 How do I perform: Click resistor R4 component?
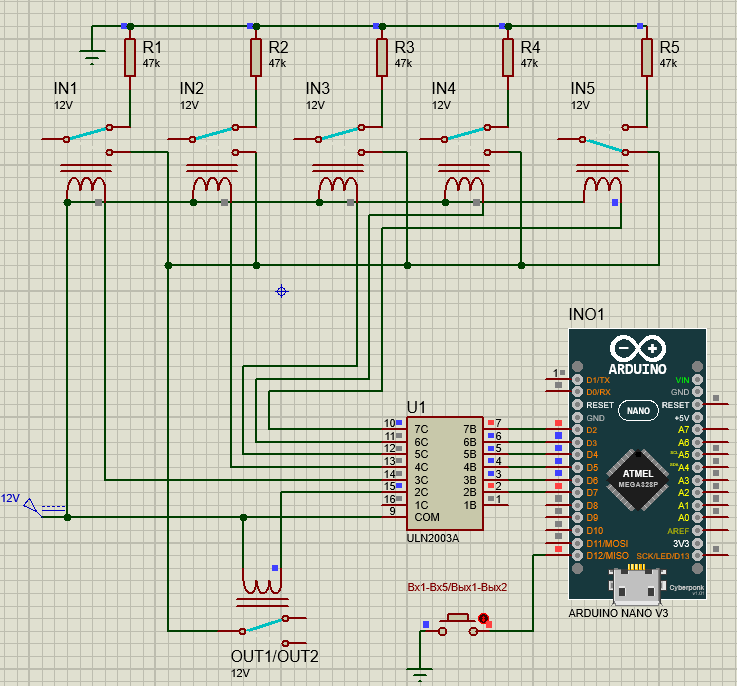508,57
